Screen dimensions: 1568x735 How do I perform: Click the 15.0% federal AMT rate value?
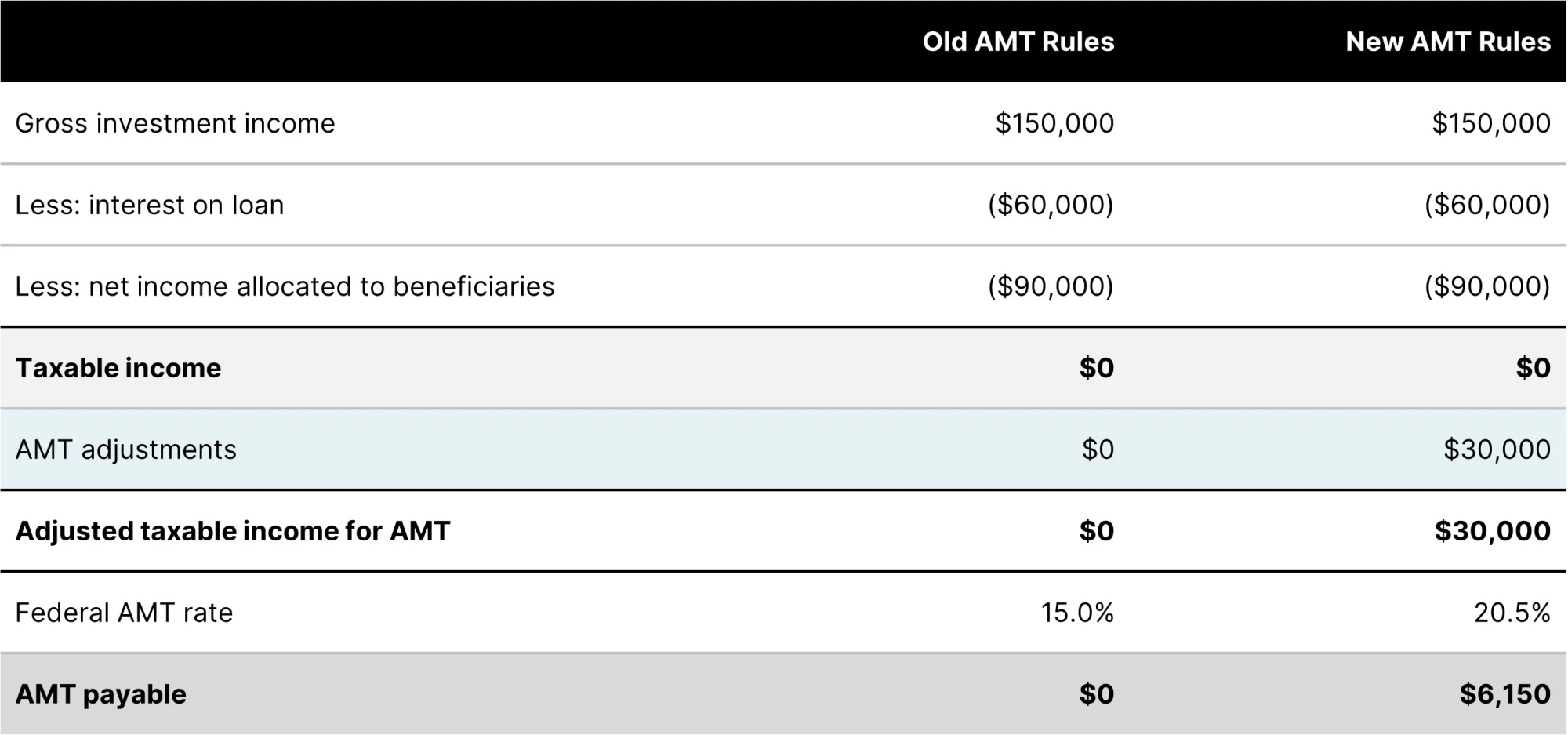(1078, 613)
